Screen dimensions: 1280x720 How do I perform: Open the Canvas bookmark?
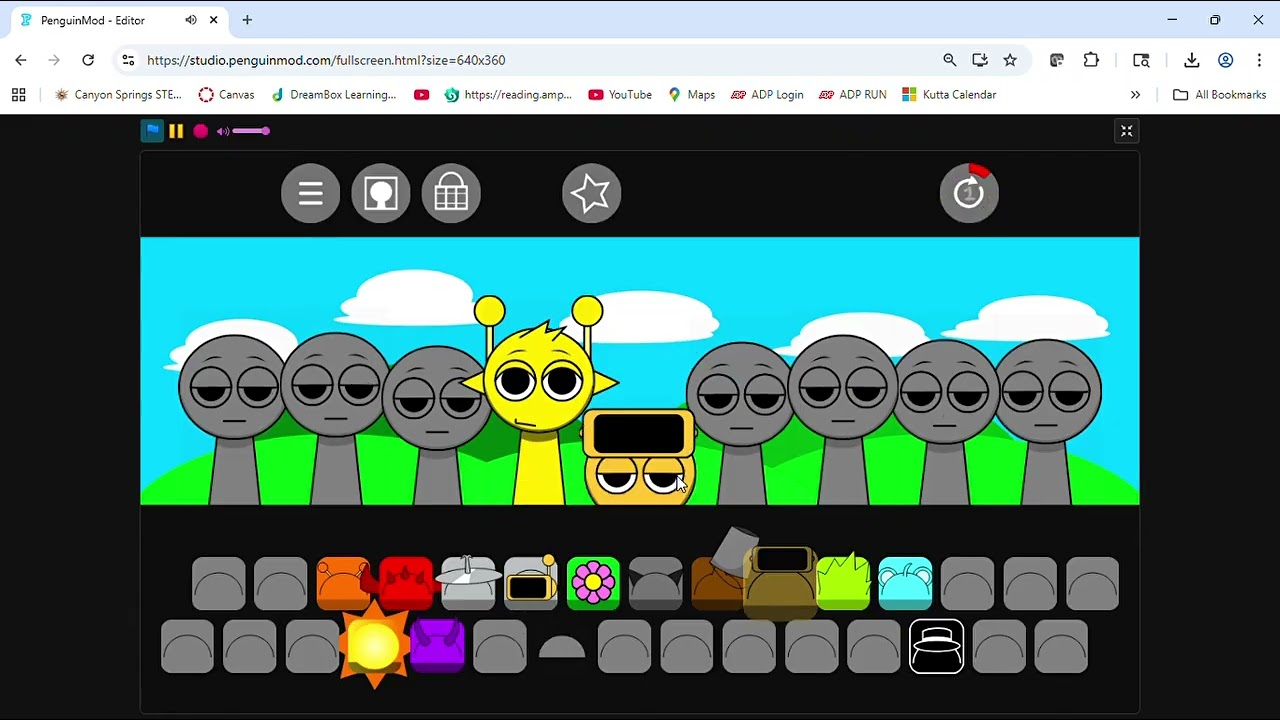pos(226,95)
